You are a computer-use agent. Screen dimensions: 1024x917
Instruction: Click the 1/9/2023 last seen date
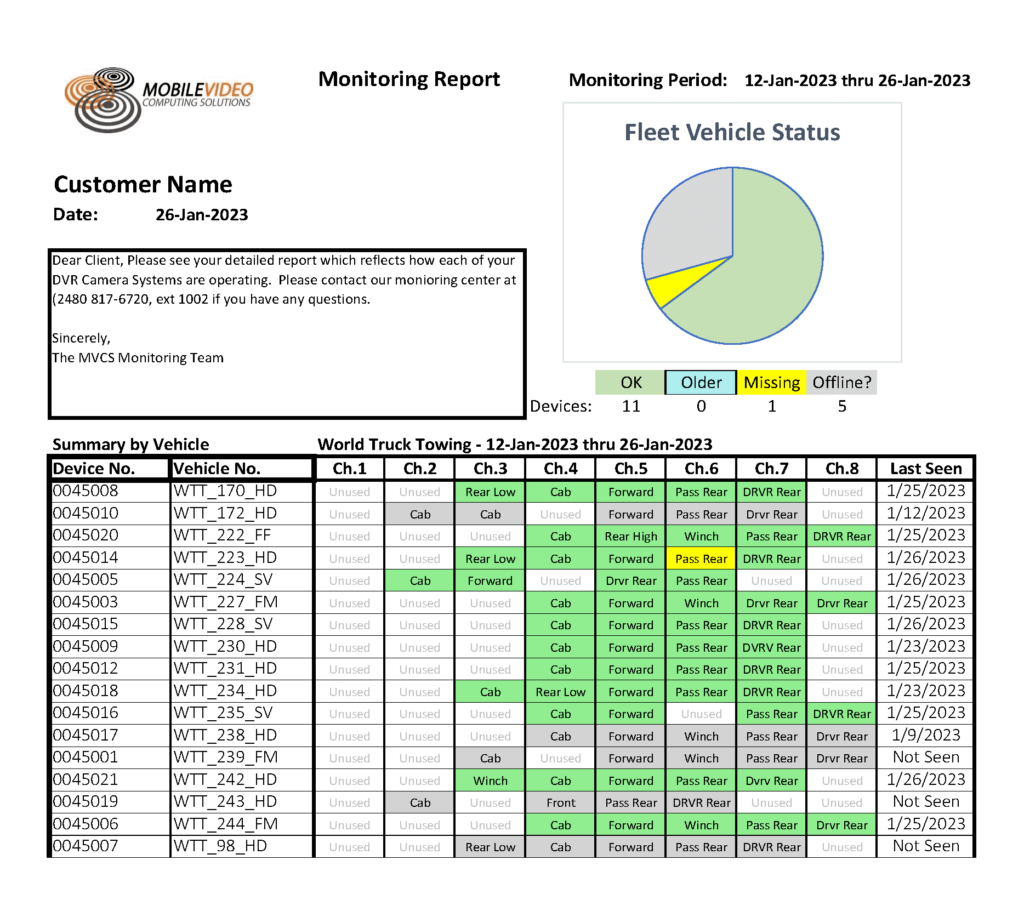pos(925,736)
